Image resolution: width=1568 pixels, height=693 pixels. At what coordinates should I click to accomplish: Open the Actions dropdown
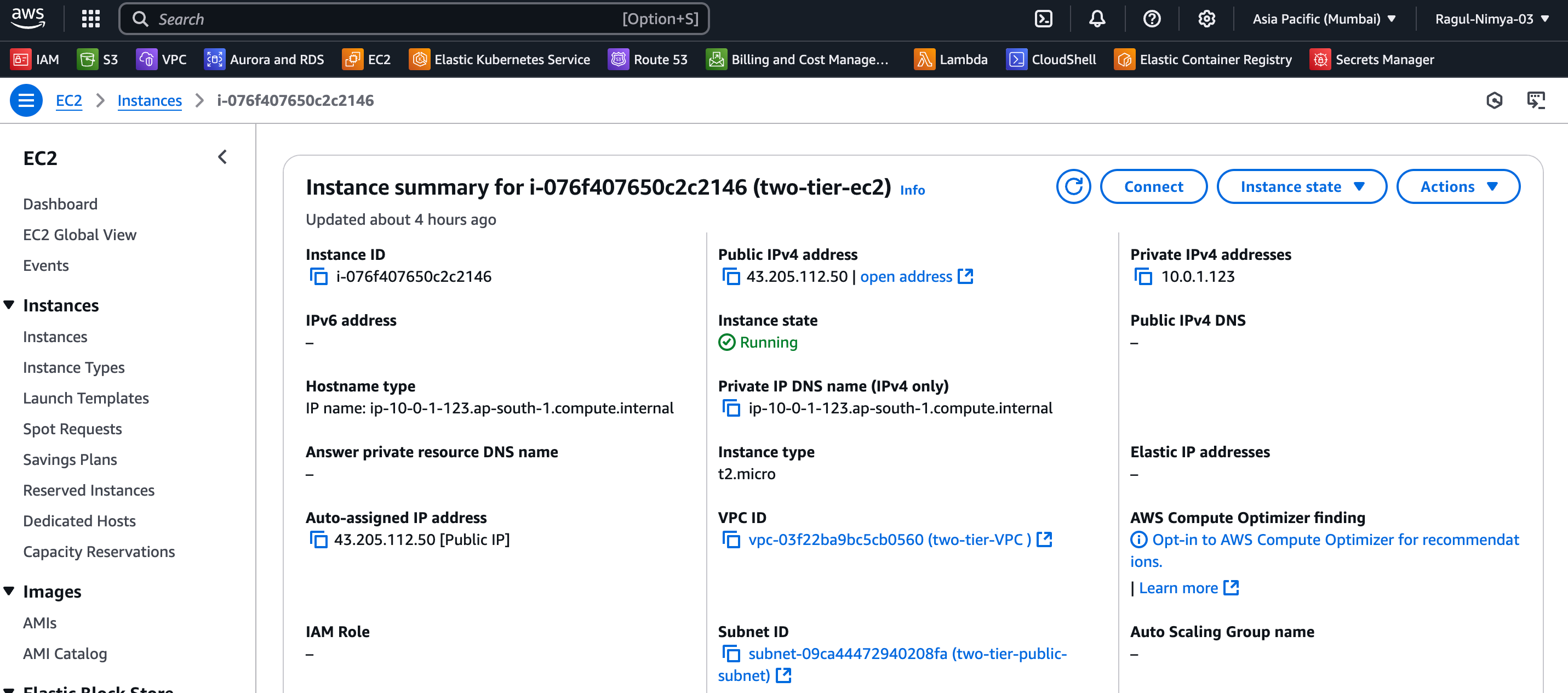click(1458, 186)
